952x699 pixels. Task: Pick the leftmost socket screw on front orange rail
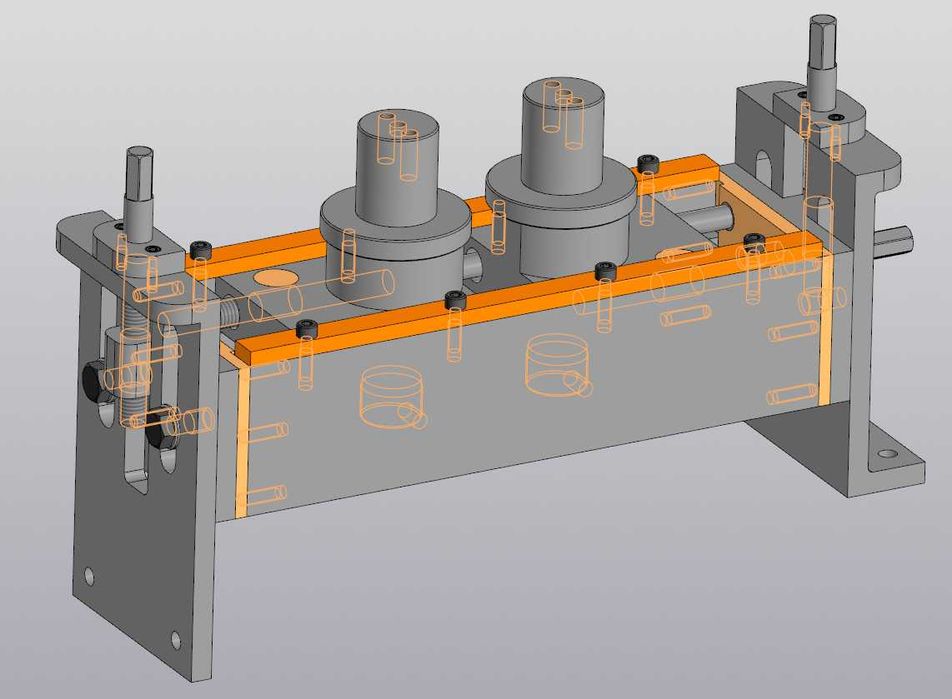(307, 329)
